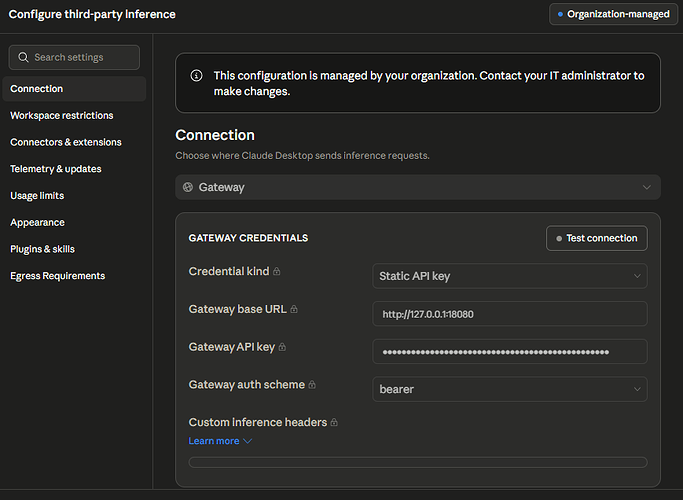Open the bearer auth scheme dropdown
683x500 pixels.
pyautogui.click(x=510, y=389)
